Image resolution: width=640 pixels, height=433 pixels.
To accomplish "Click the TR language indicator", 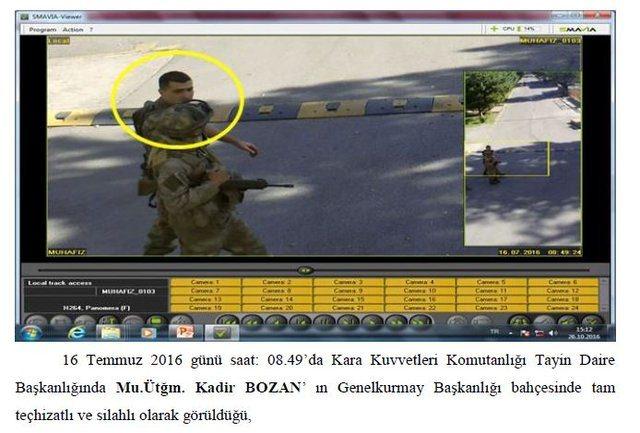I will [492, 331].
